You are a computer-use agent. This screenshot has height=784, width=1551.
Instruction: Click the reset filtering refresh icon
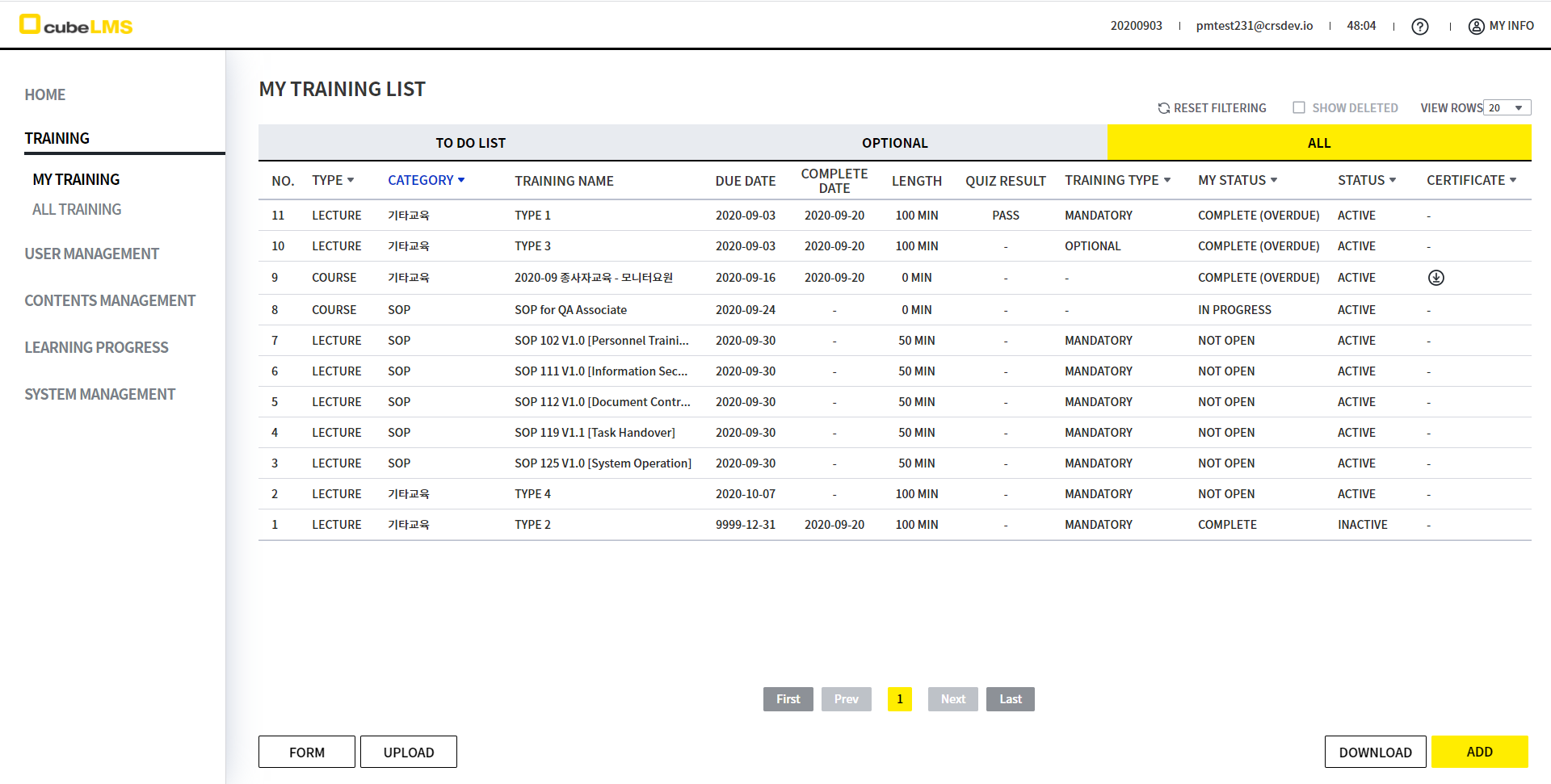(1163, 108)
